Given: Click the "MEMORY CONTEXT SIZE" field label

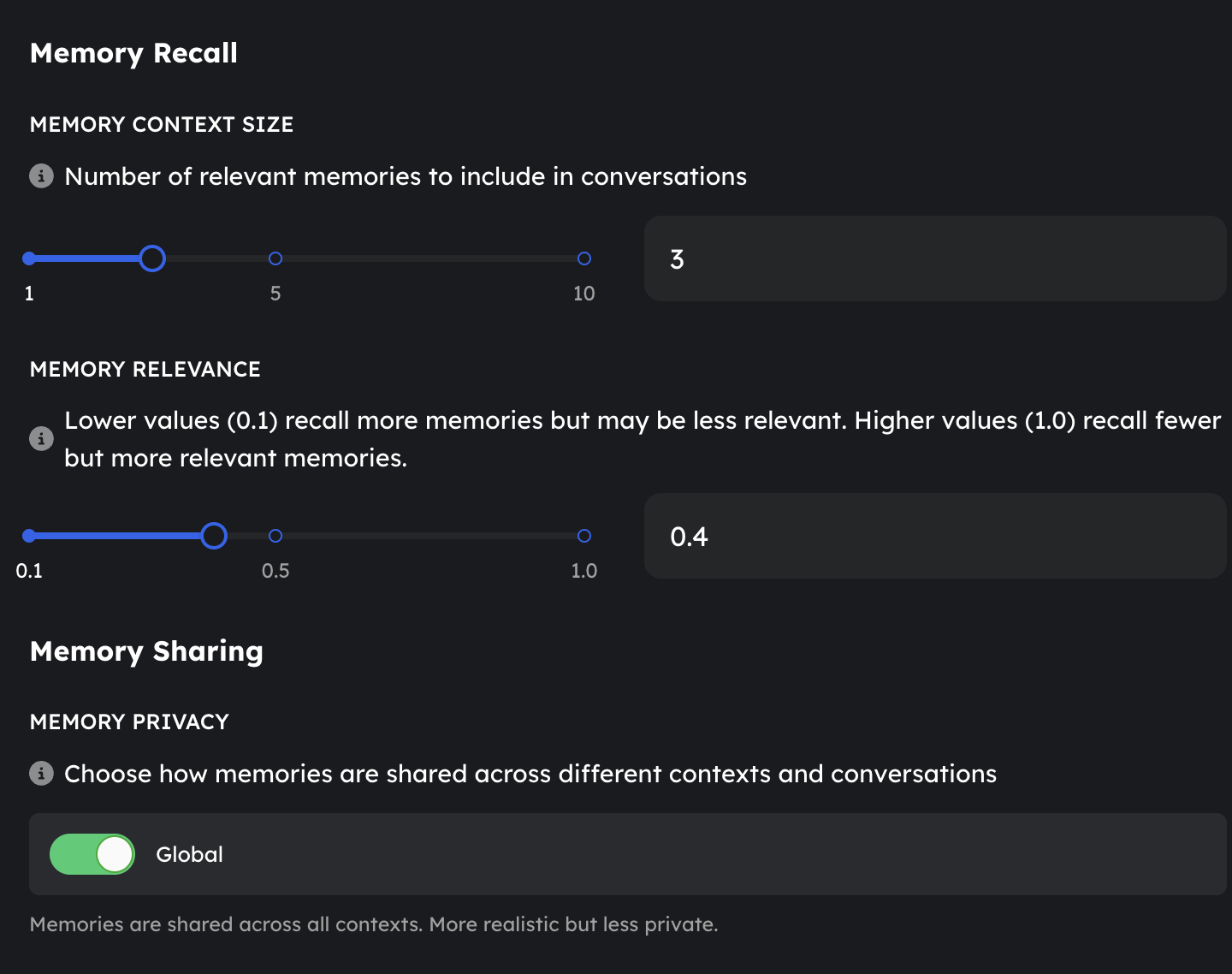Looking at the screenshot, I should 162,125.
